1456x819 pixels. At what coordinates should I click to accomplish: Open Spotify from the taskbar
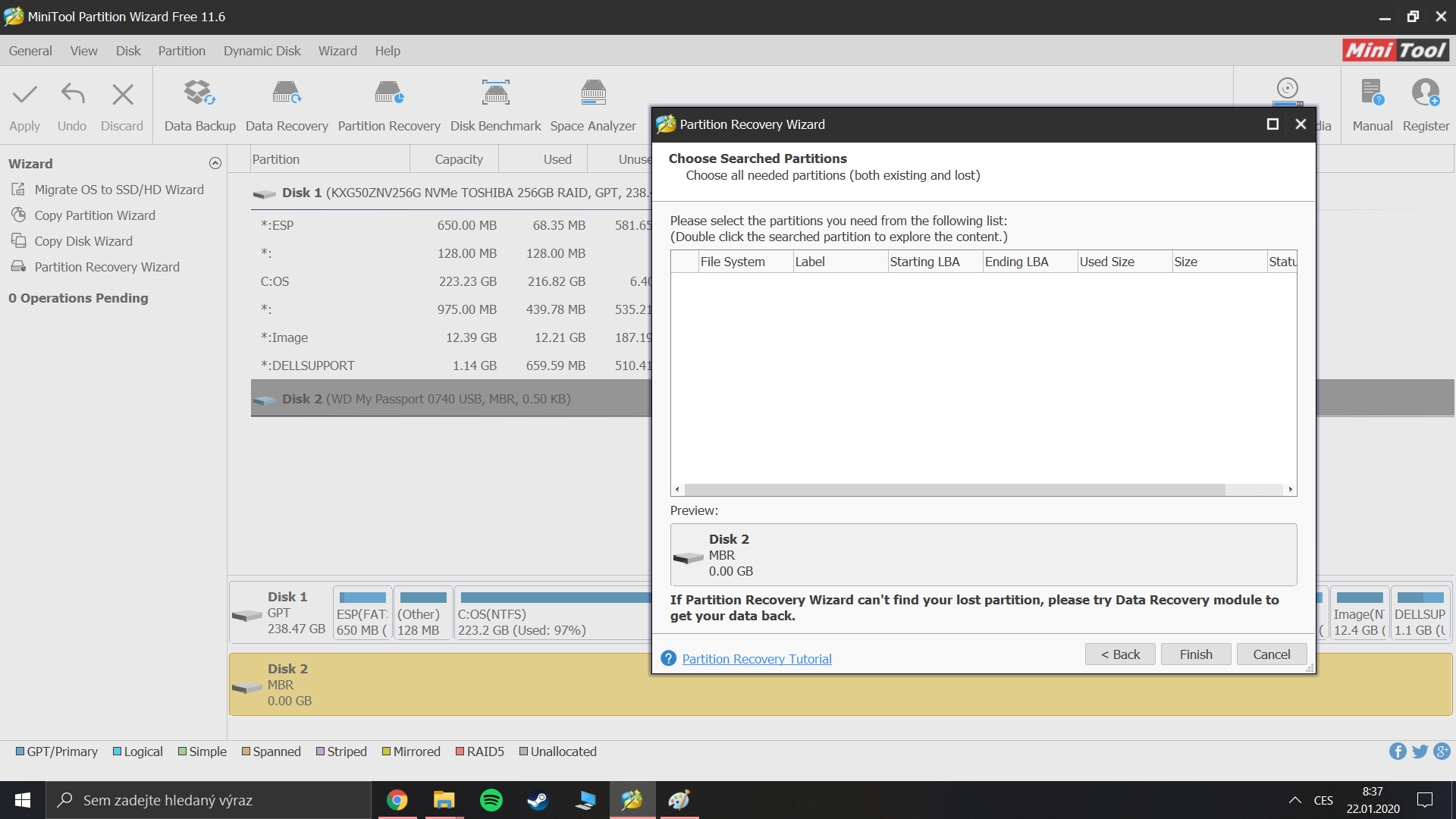(491, 800)
